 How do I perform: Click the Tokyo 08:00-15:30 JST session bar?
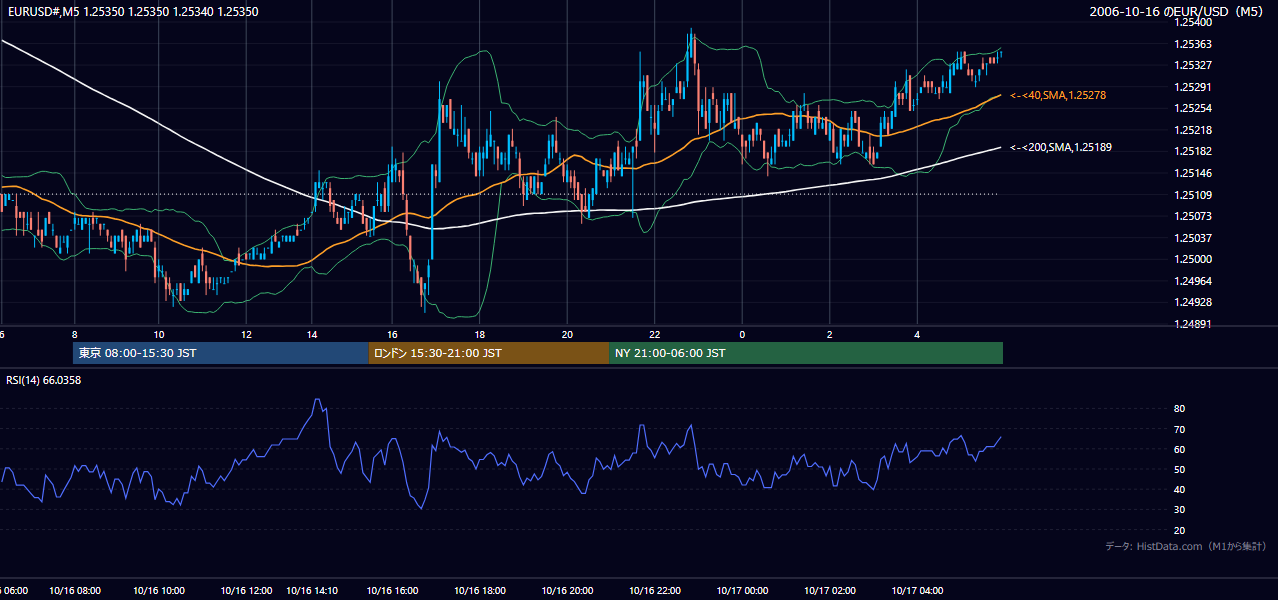point(221,353)
